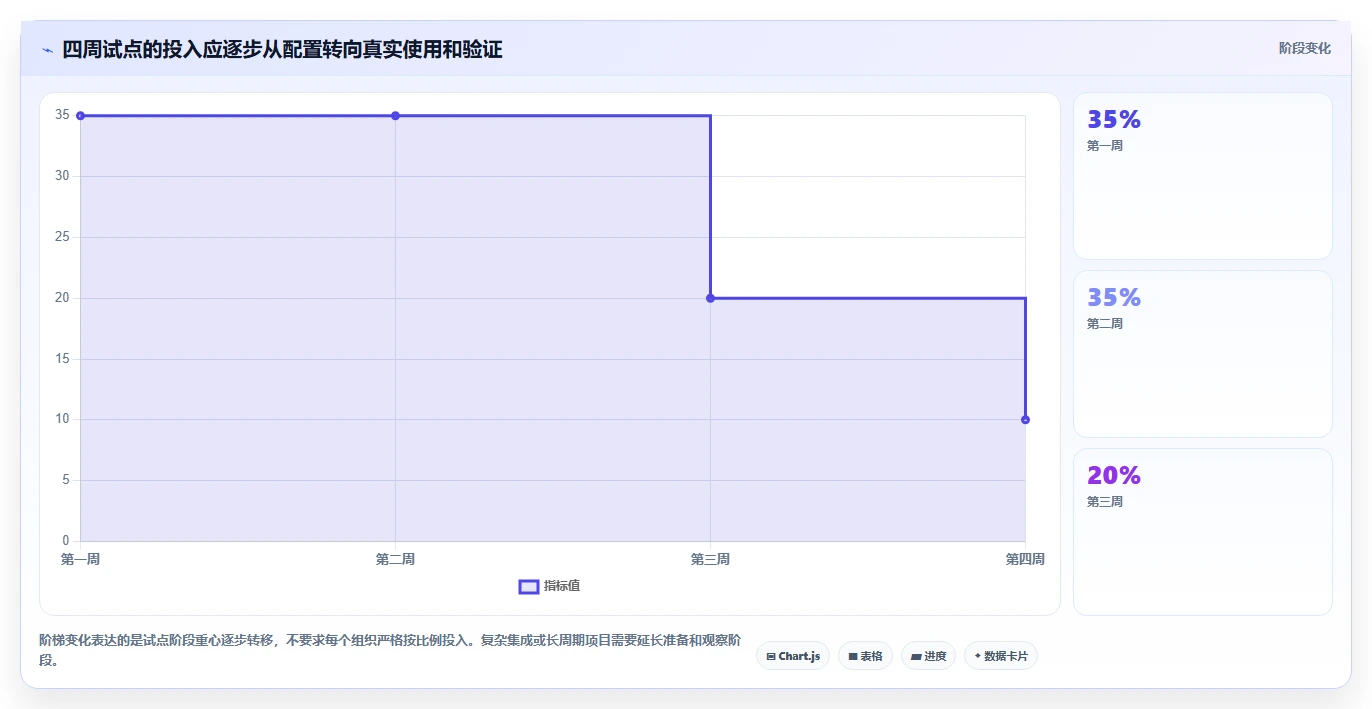
Task: Toggle the 指标值 legend item
Action: pos(549,586)
